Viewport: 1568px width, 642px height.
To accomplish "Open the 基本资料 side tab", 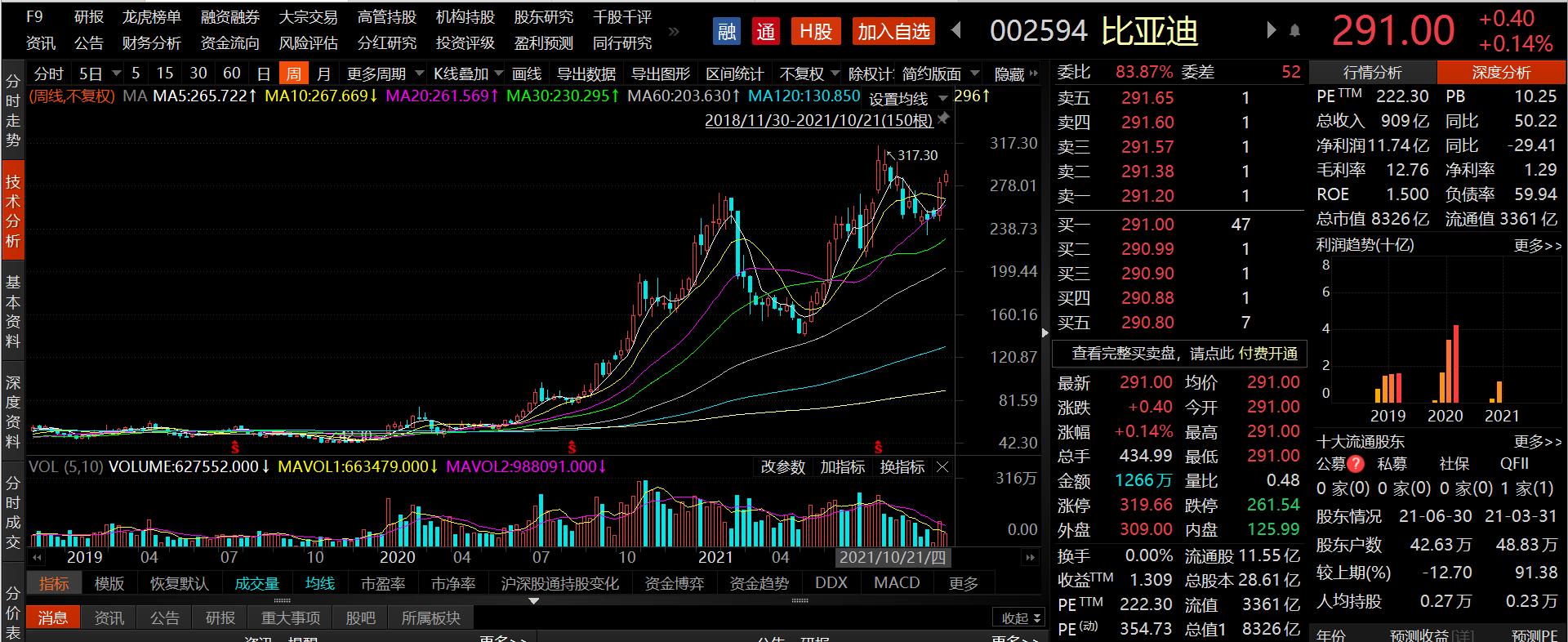I will tap(13, 311).
